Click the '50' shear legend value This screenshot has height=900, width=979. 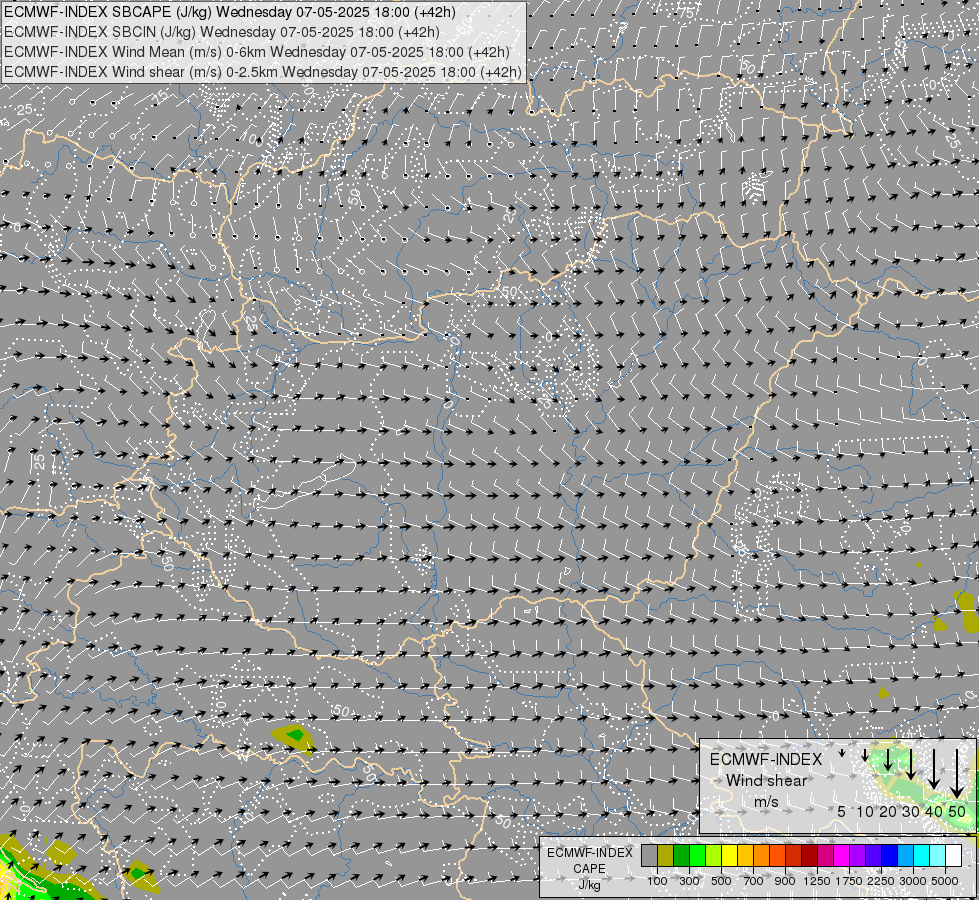click(x=957, y=811)
